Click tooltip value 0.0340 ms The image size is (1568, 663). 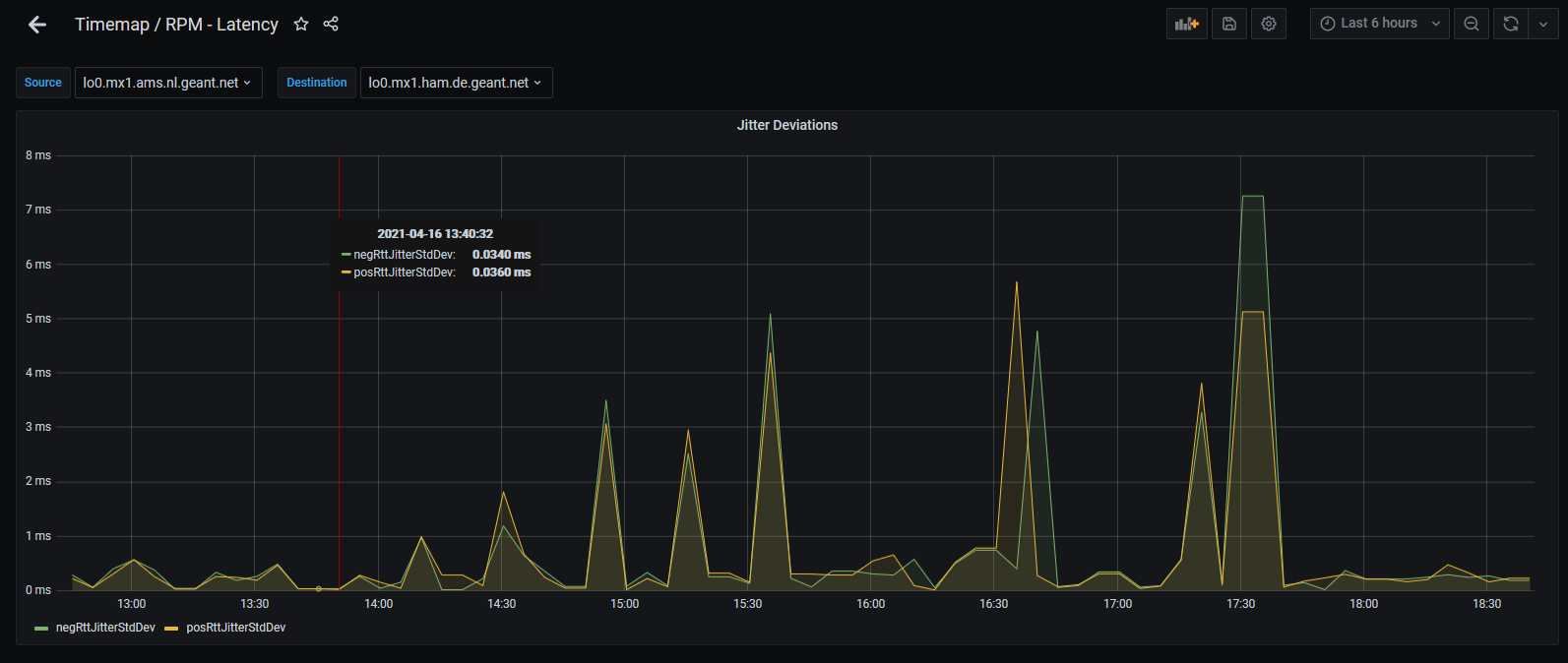point(501,255)
